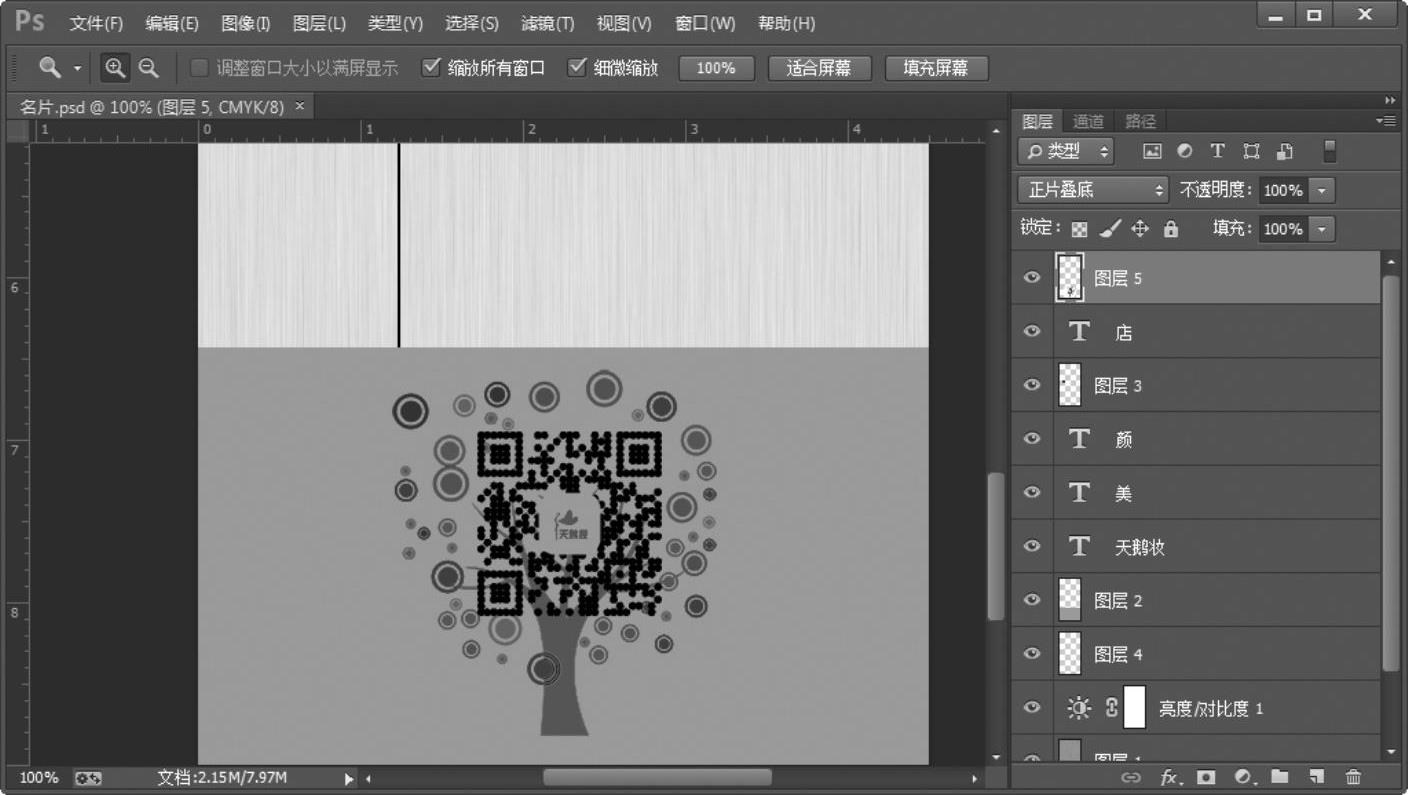
Task: Click the mask link icon on 亮度/对比度 1
Action: (x=1111, y=708)
